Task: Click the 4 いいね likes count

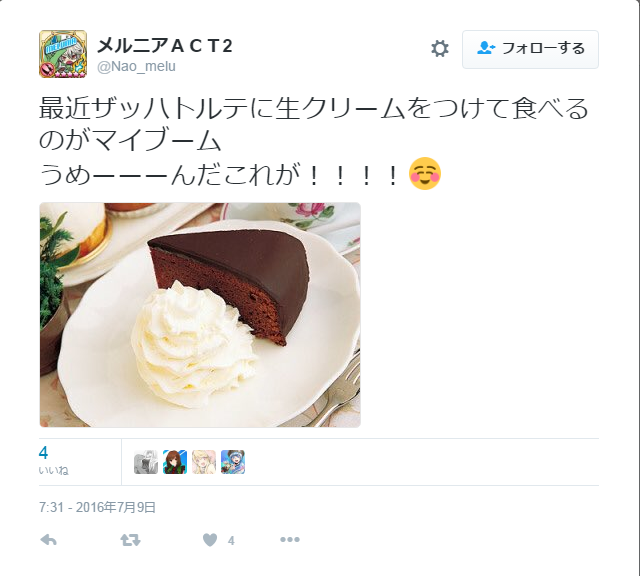Action: pyautogui.click(x=53, y=461)
